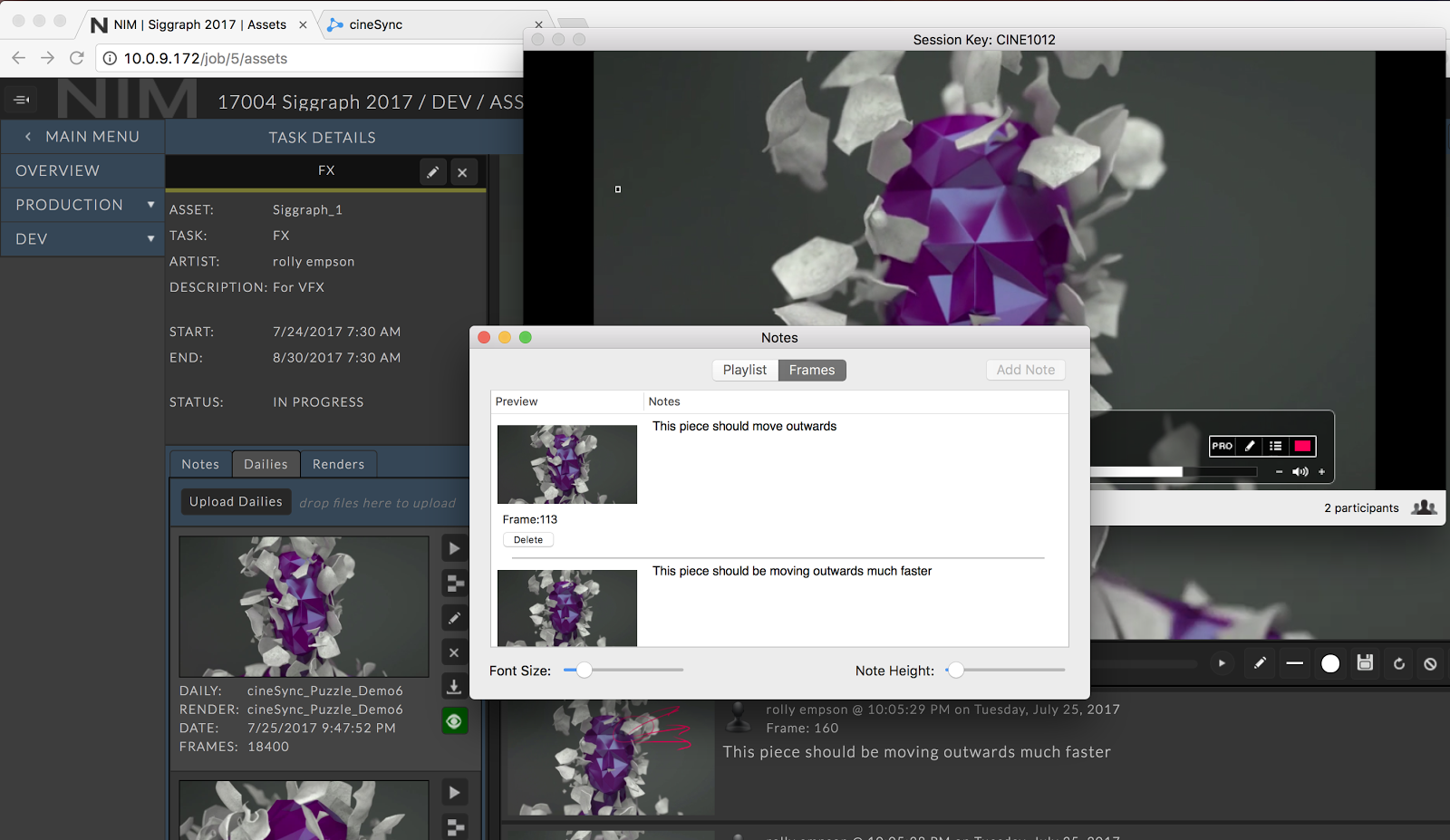Open the preview thumbnail of the second note
The image size is (1450, 840).
tap(567, 608)
